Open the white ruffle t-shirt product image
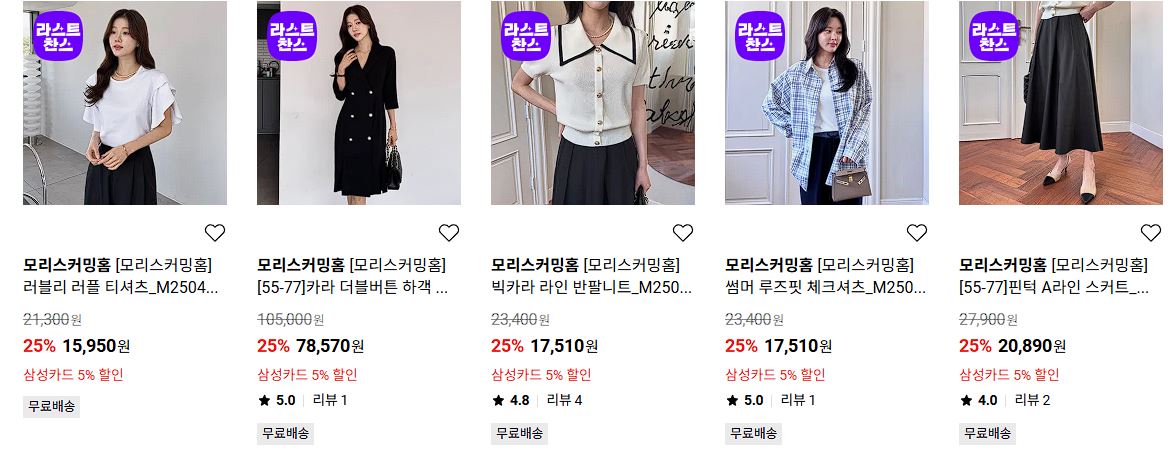This screenshot has height=461, width=1171. (x=125, y=103)
